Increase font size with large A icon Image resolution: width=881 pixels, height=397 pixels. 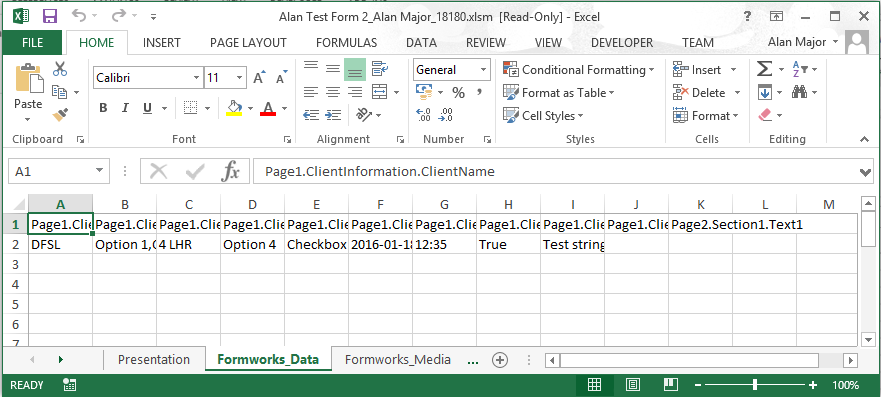[259, 77]
